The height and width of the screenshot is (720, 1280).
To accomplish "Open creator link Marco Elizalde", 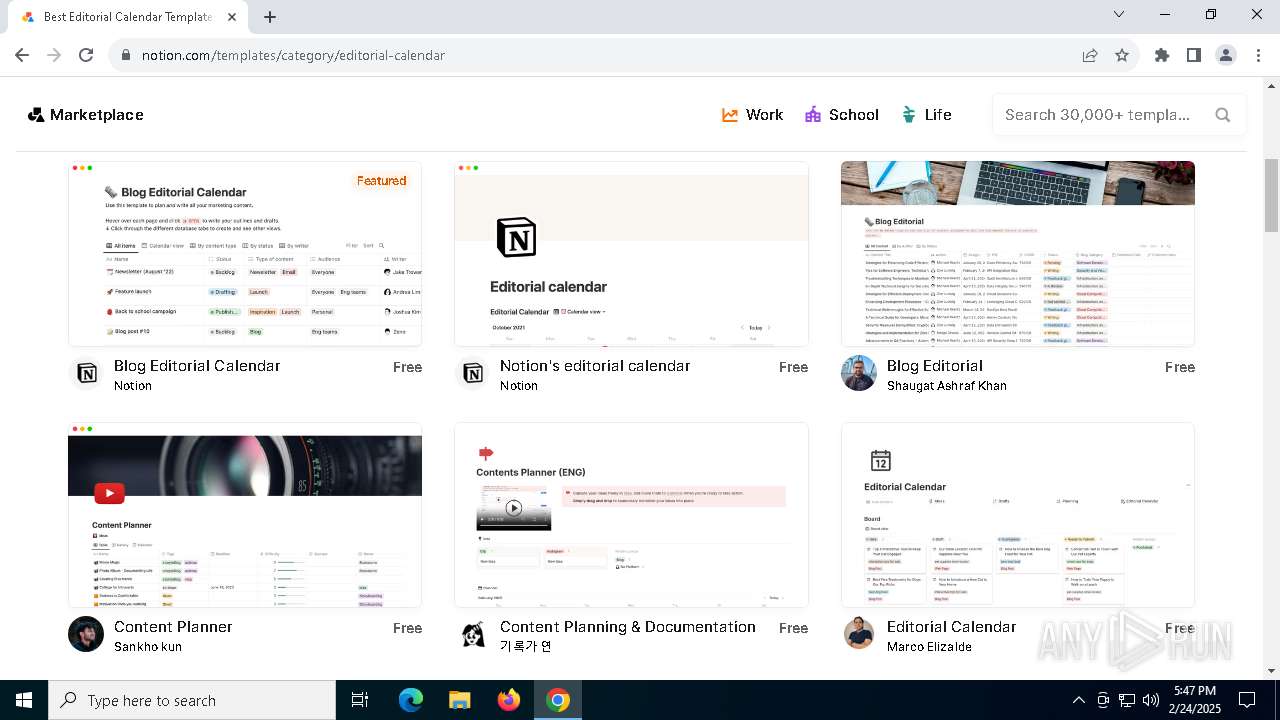I will (929, 647).
